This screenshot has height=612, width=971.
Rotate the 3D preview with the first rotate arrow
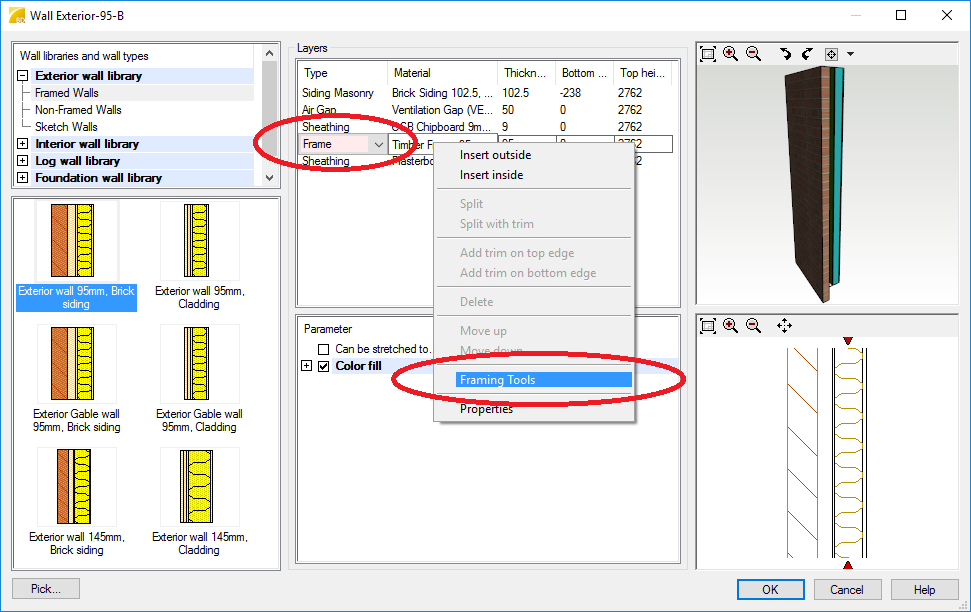click(785, 54)
